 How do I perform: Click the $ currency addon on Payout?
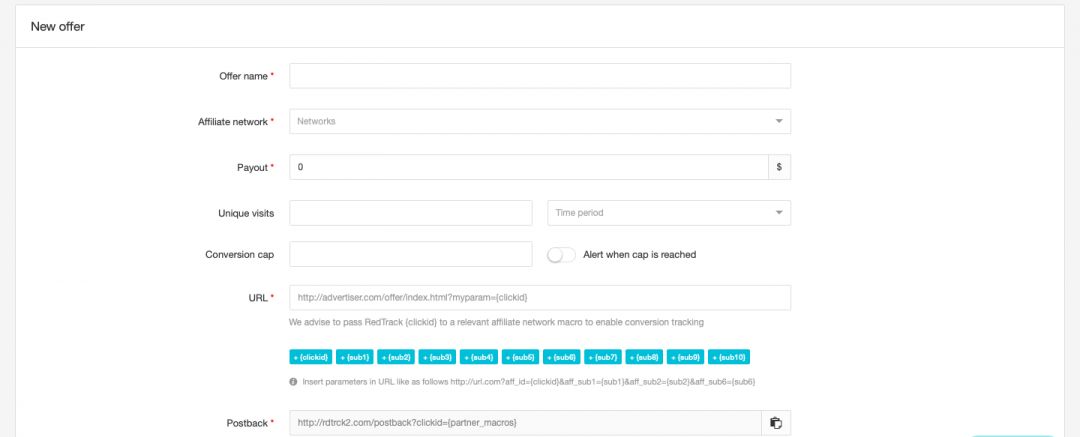(779, 167)
